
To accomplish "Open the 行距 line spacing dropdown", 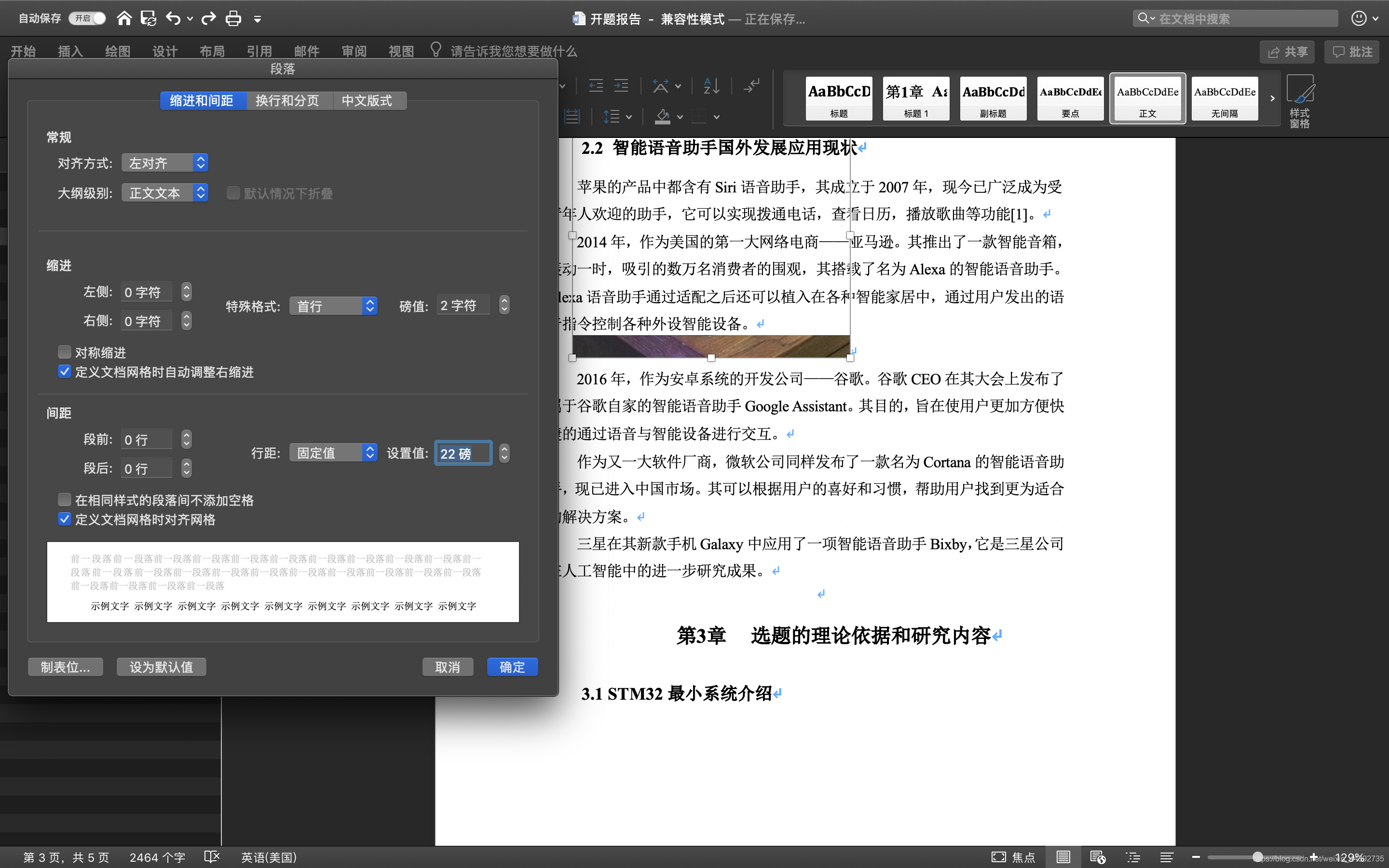I will 333,453.
